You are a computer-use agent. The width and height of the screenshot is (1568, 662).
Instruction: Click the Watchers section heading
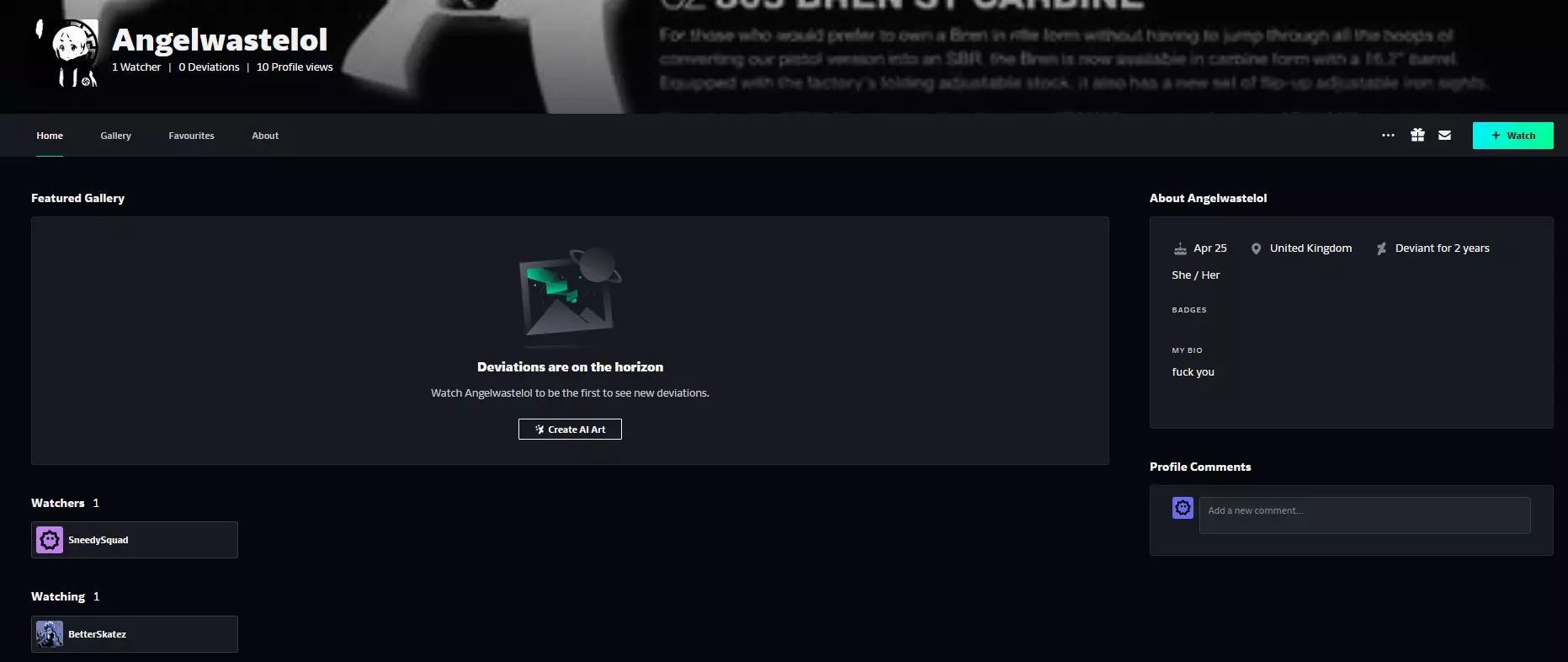[58, 503]
